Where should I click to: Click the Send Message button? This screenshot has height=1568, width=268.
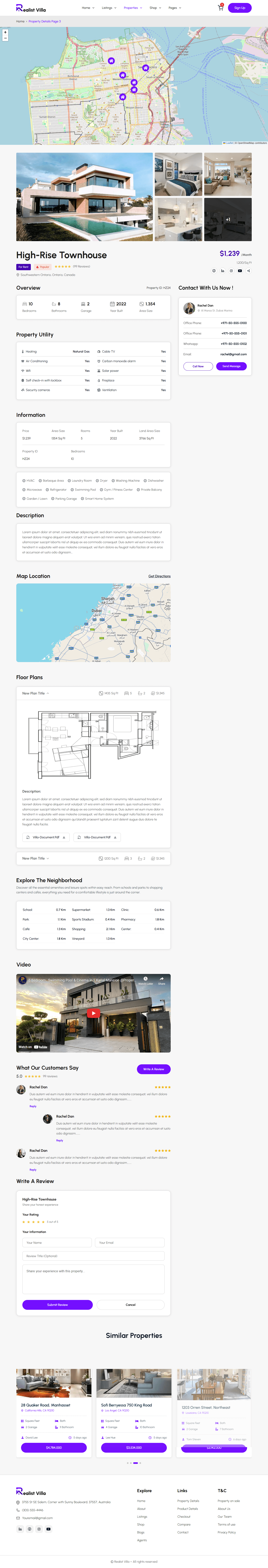click(x=231, y=367)
